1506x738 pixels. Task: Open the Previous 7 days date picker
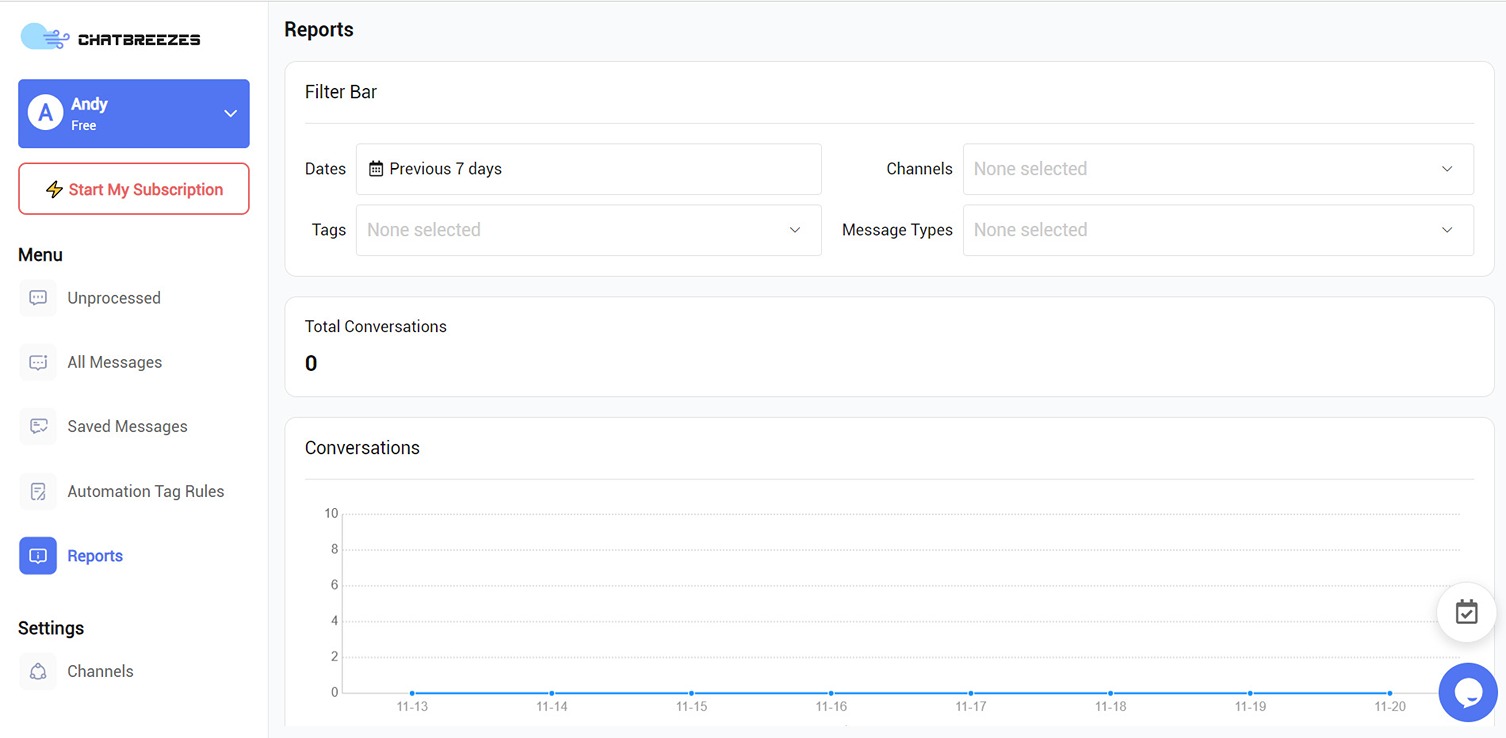coord(589,169)
